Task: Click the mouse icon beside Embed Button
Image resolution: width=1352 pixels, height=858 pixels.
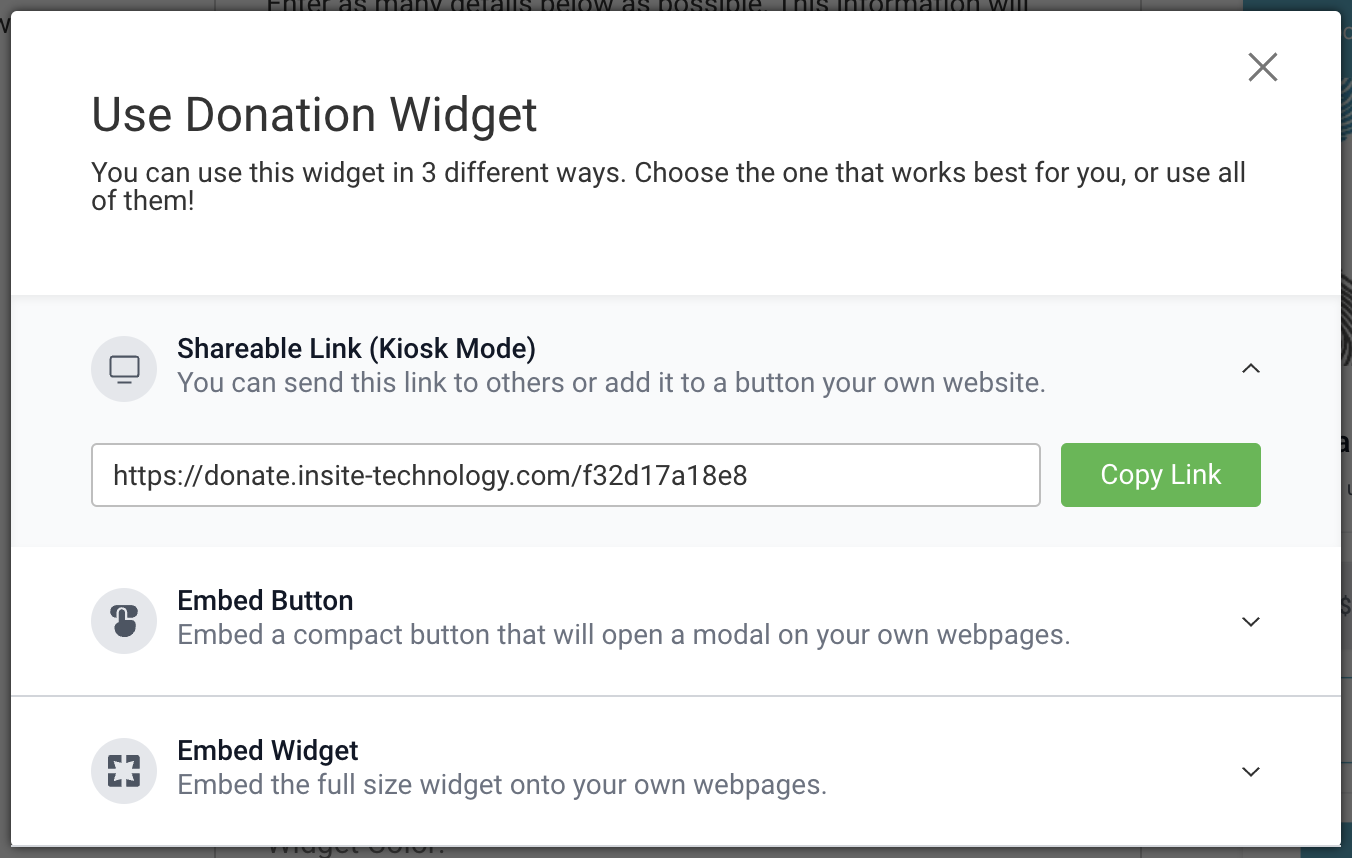Action: coord(124,621)
